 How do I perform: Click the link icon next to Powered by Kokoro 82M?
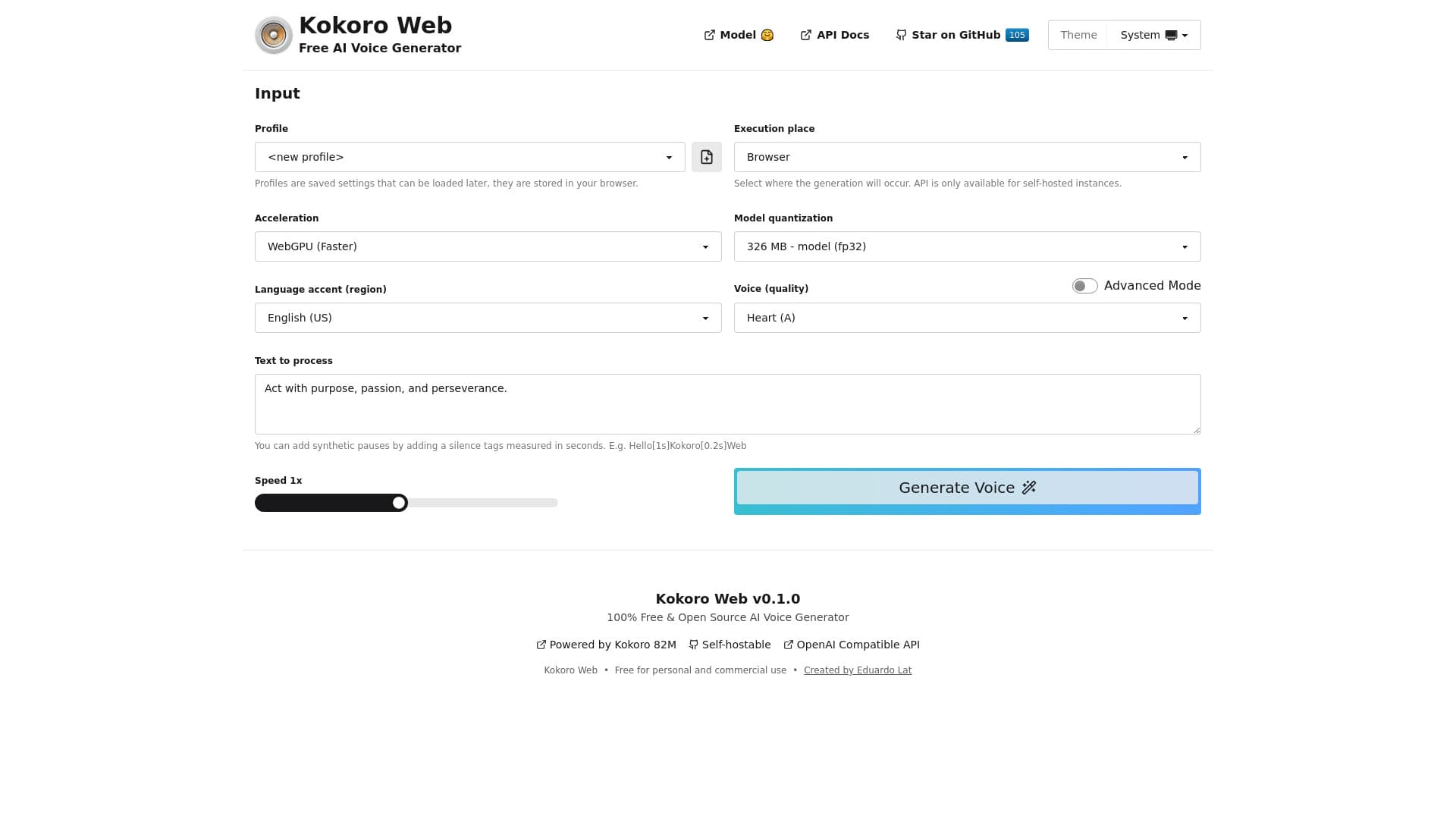(x=541, y=645)
